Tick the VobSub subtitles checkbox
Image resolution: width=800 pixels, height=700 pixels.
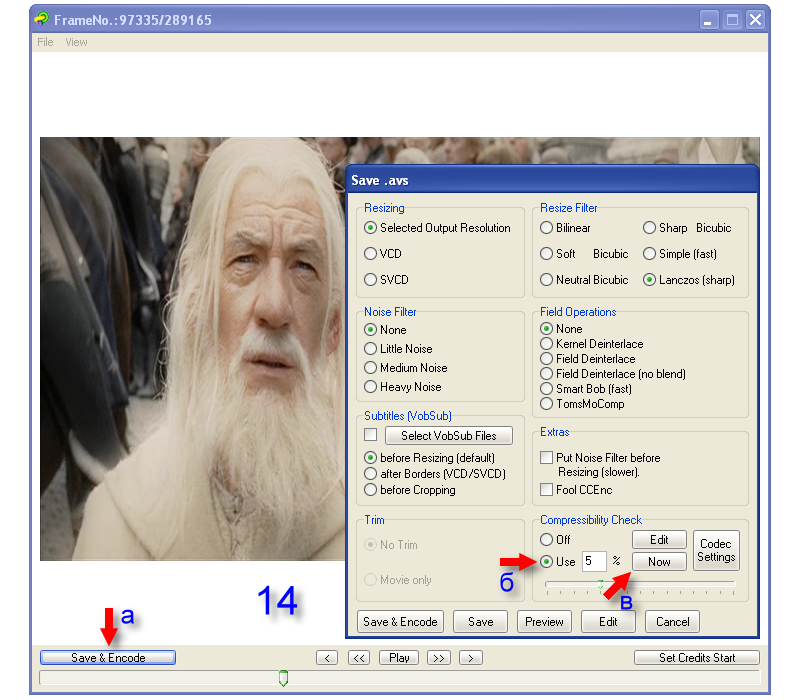pos(370,435)
